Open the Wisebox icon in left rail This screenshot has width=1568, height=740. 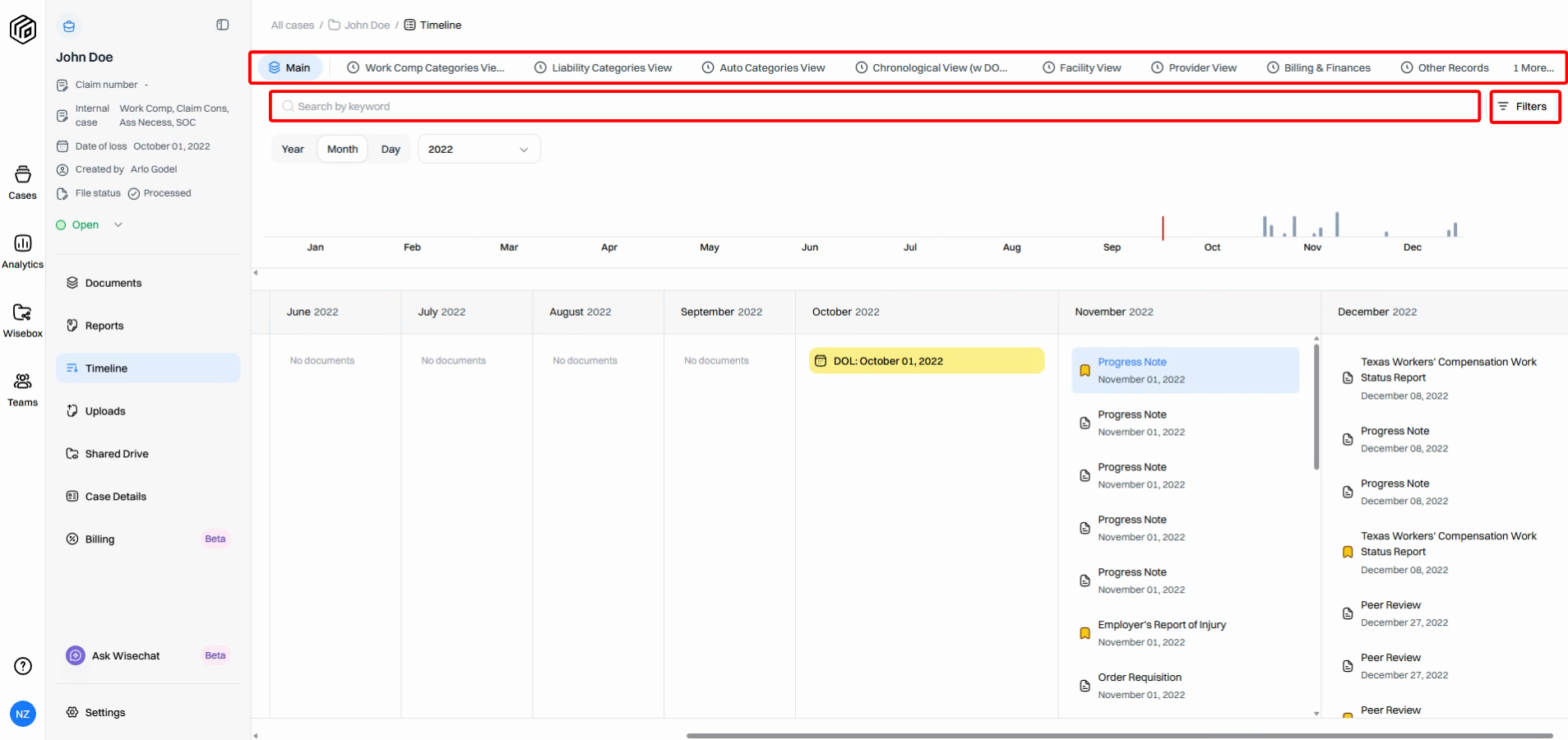click(23, 321)
